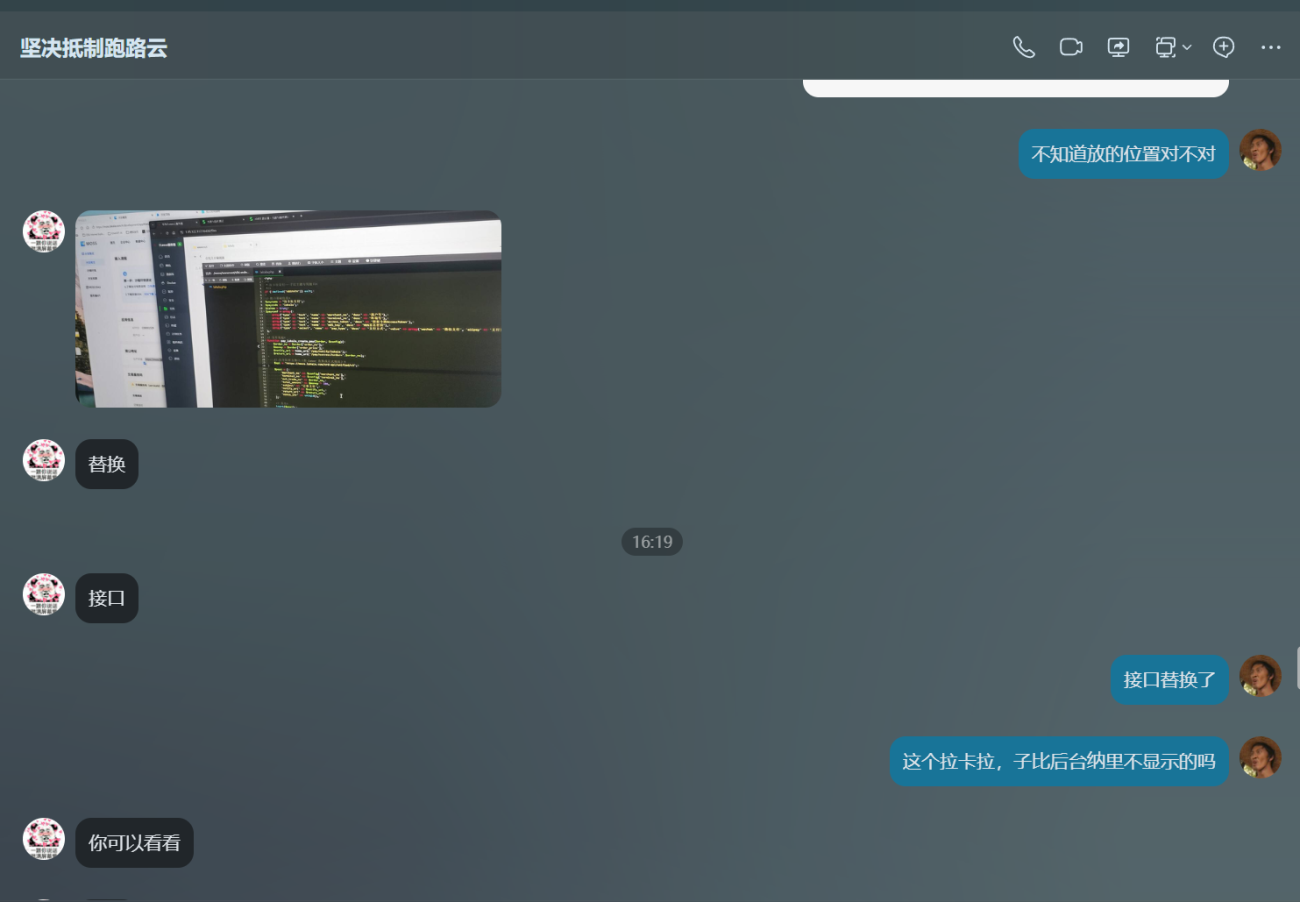Click the avatar next to 接口替换了
This screenshot has height=902, width=1300.
pos(1260,676)
